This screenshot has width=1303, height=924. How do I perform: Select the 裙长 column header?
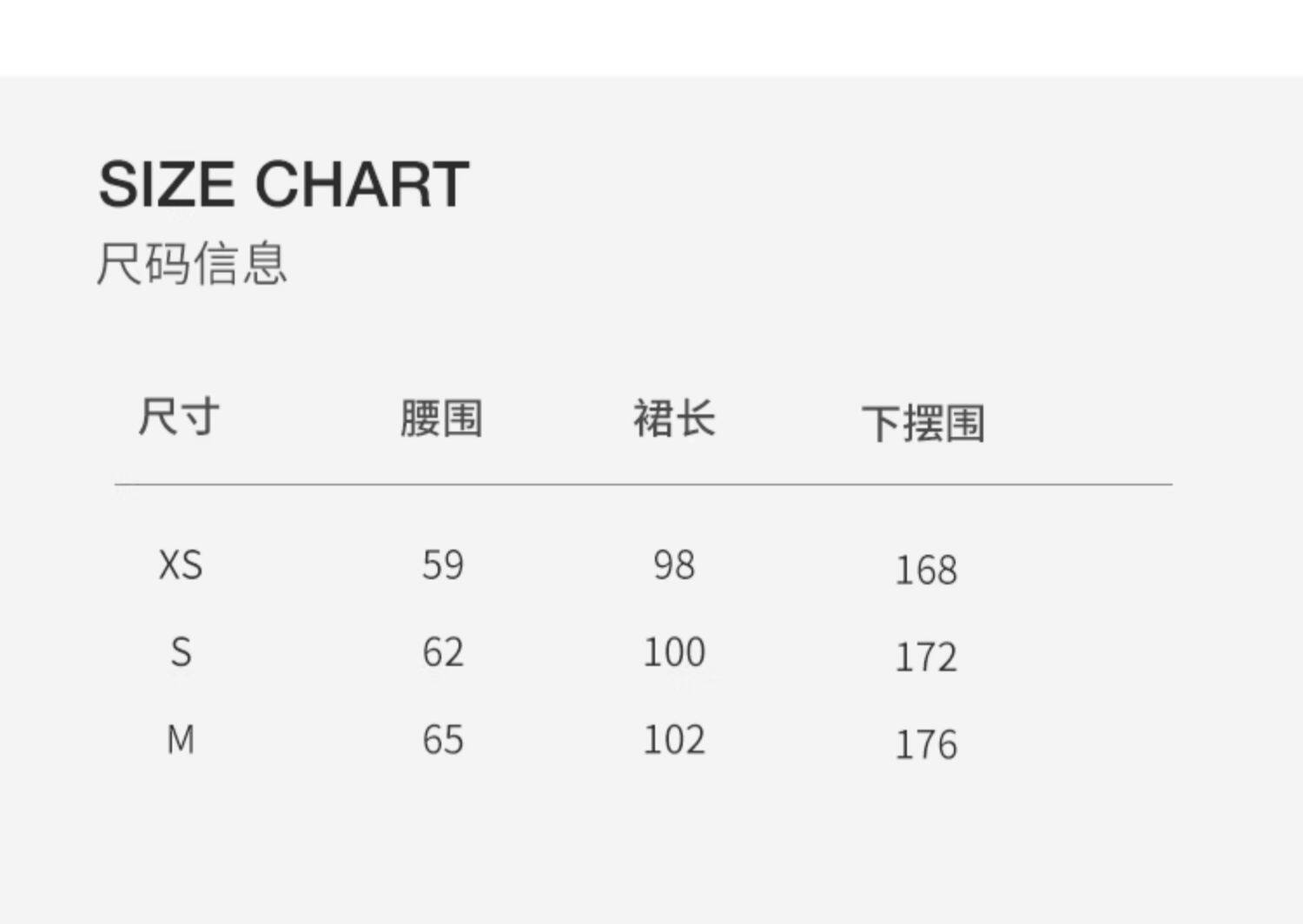[674, 419]
